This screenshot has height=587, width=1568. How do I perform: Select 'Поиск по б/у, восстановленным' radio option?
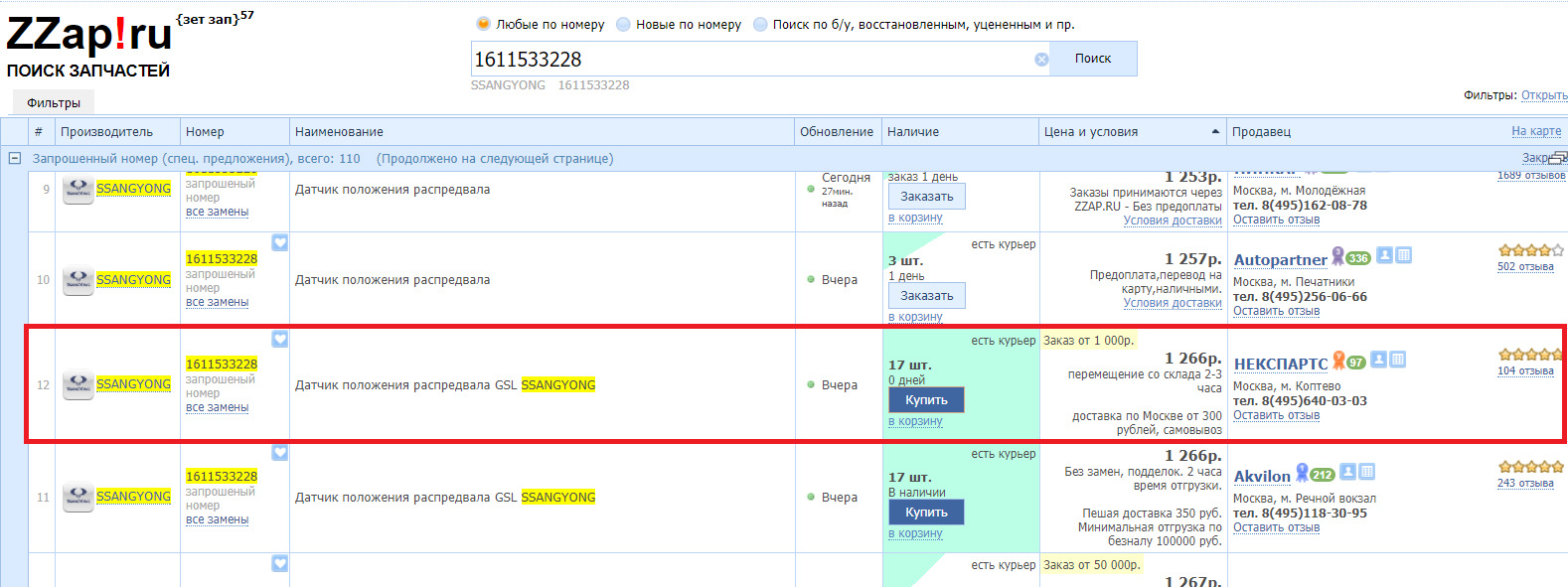click(760, 24)
